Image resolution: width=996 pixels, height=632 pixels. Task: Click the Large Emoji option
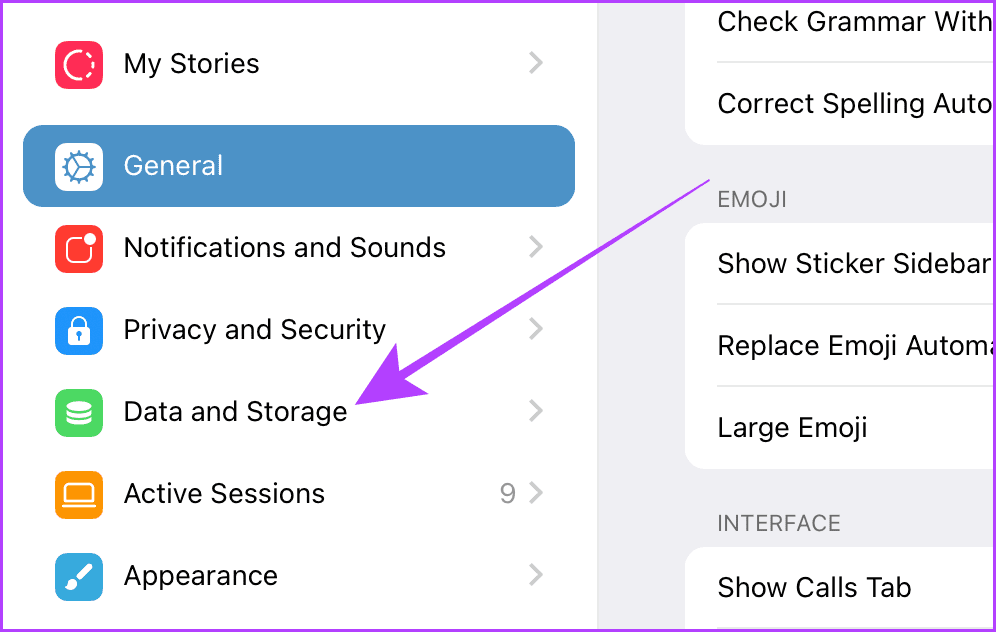pyautogui.click(x=840, y=427)
